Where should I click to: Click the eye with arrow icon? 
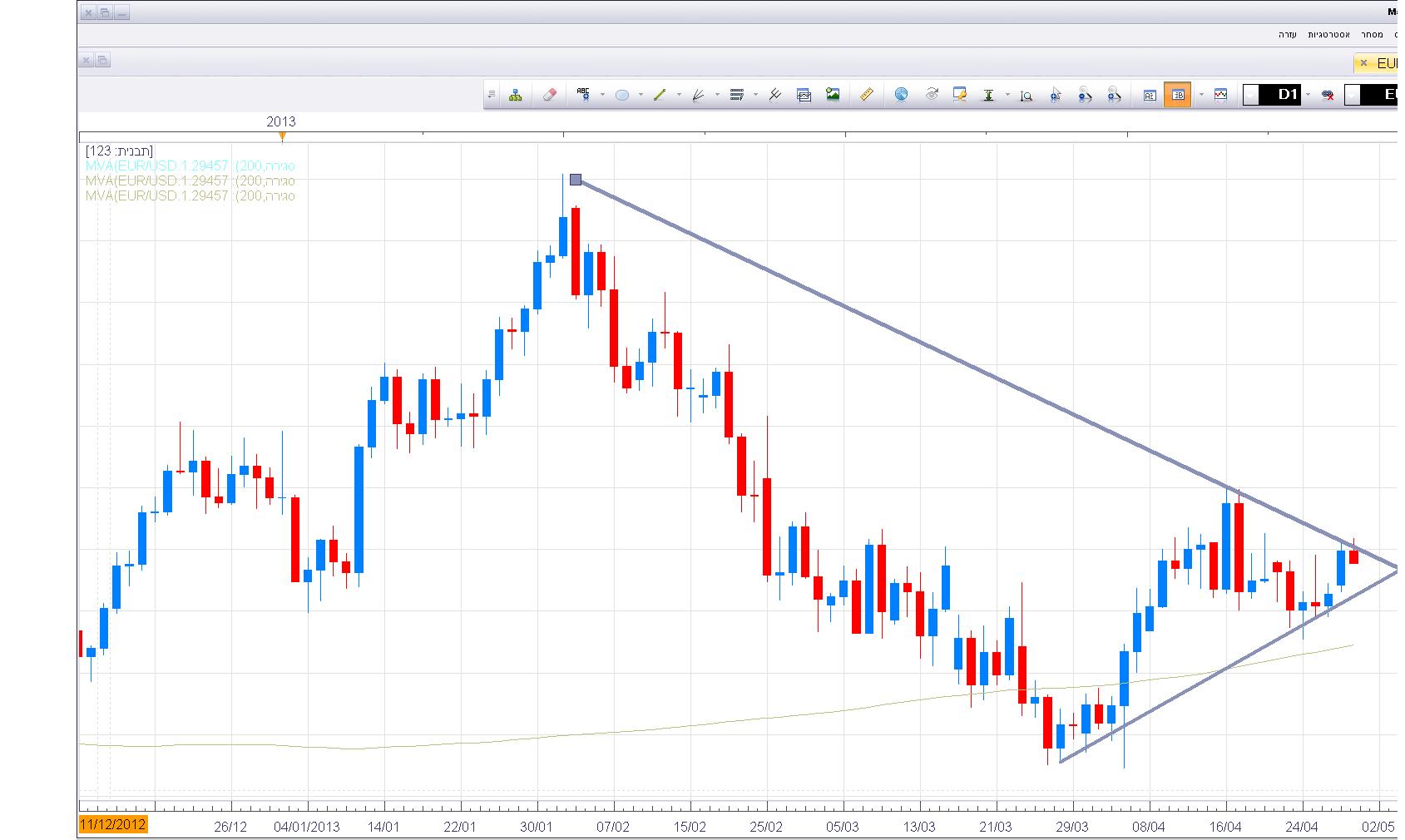(x=931, y=95)
